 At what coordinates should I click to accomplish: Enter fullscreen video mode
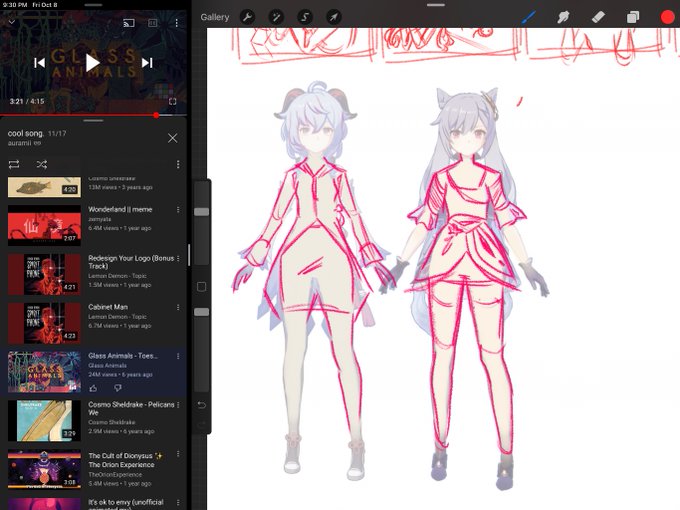(x=173, y=101)
